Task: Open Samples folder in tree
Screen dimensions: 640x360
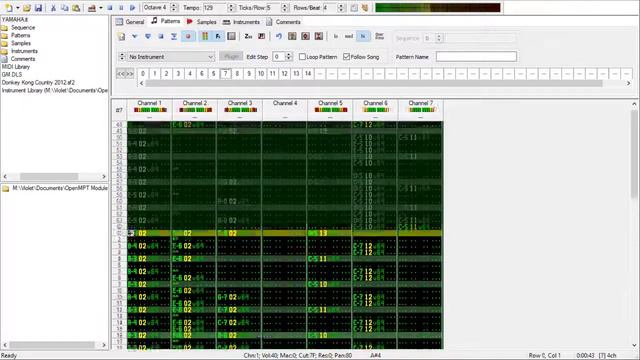Action: pos(21,43)
